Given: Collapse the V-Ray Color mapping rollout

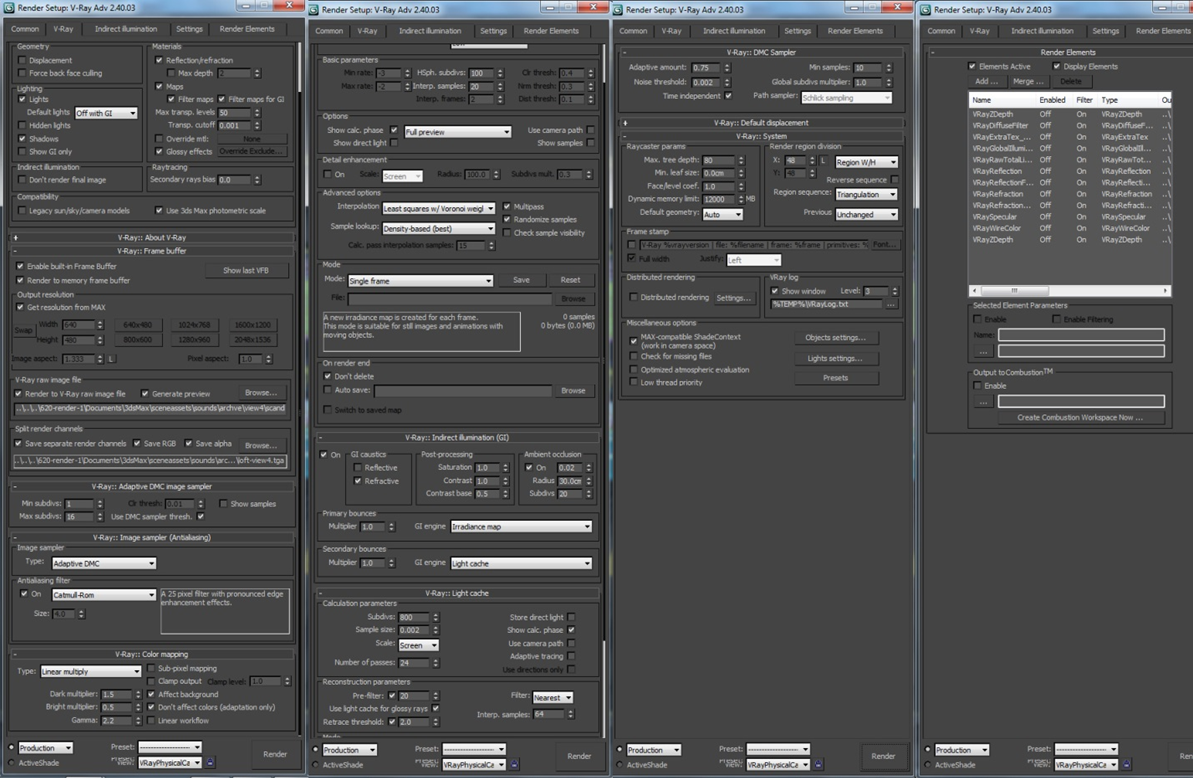Looking at the screenshot, I should click(151, 654).
